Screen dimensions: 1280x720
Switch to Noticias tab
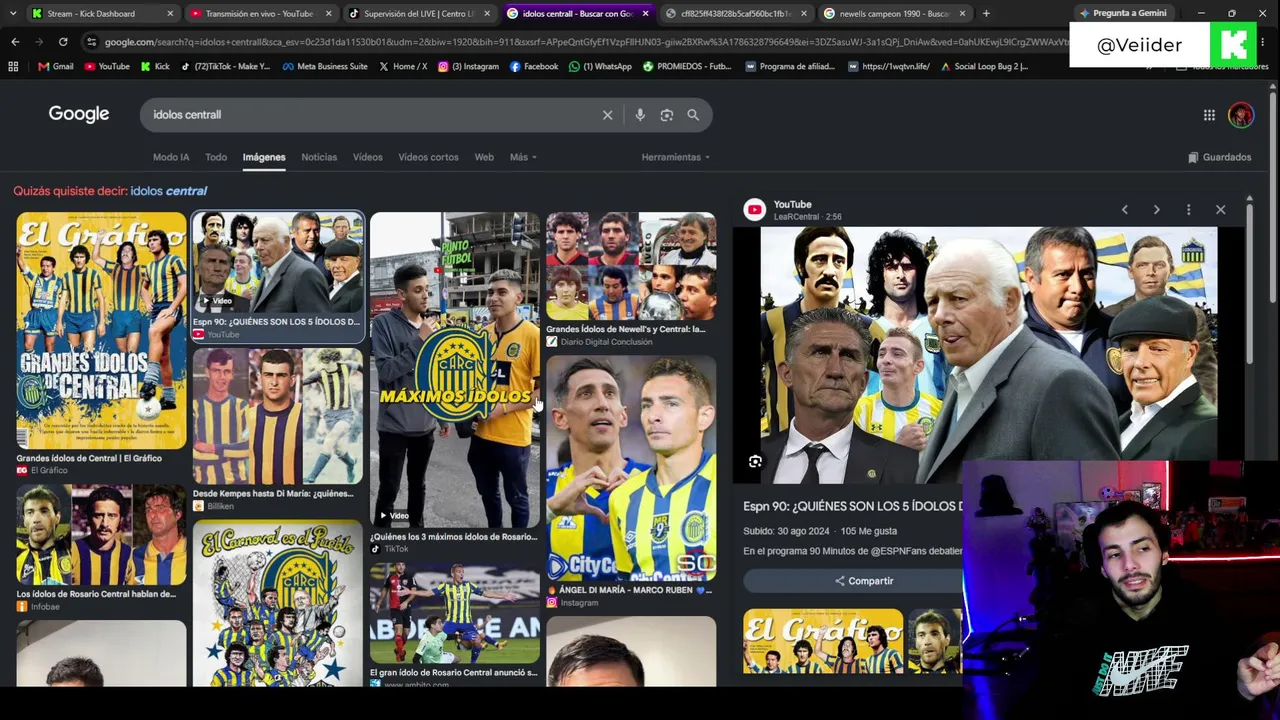coord(319,157)
